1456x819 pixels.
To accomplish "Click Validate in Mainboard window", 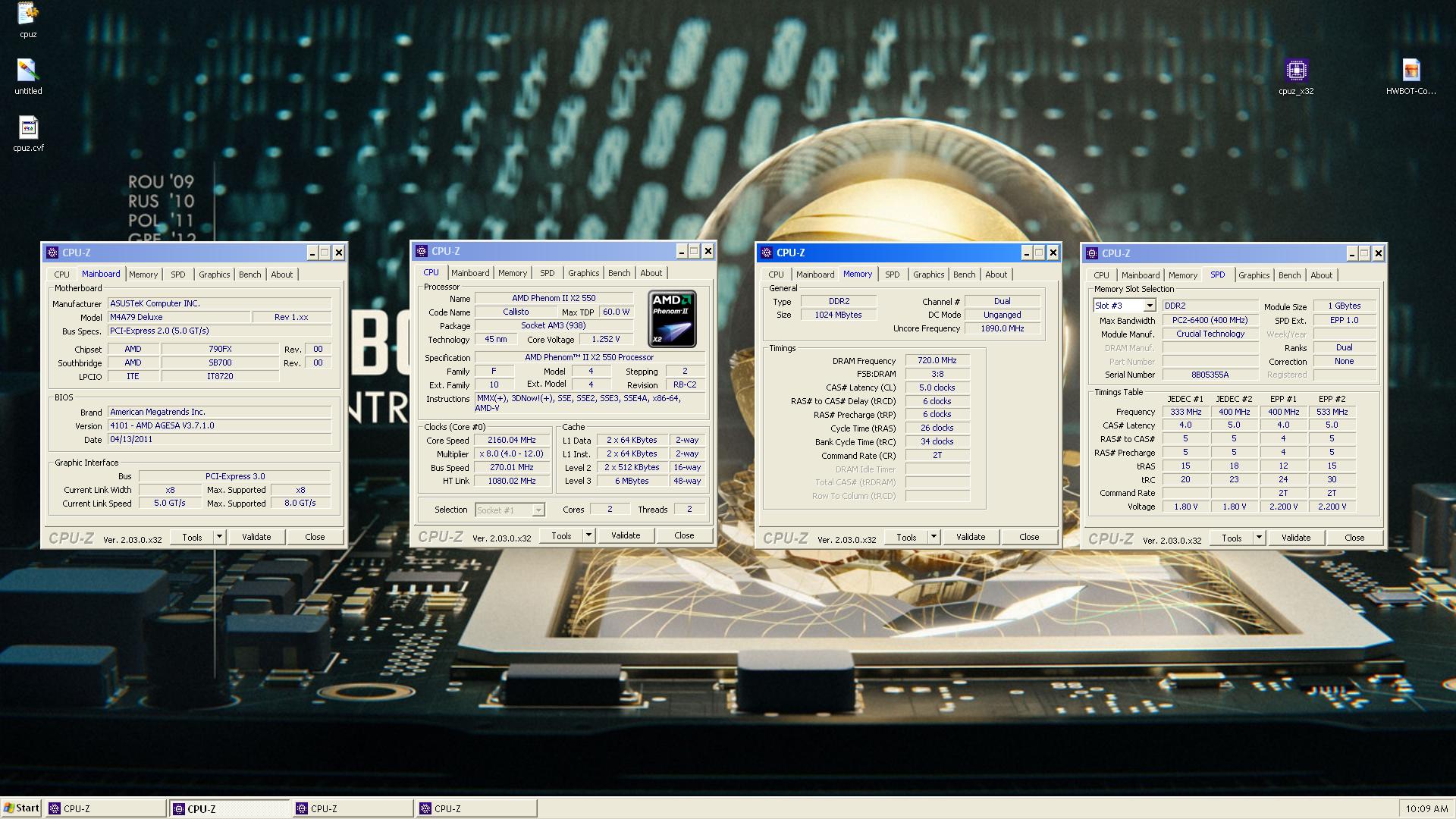I will tap(256, 537).
